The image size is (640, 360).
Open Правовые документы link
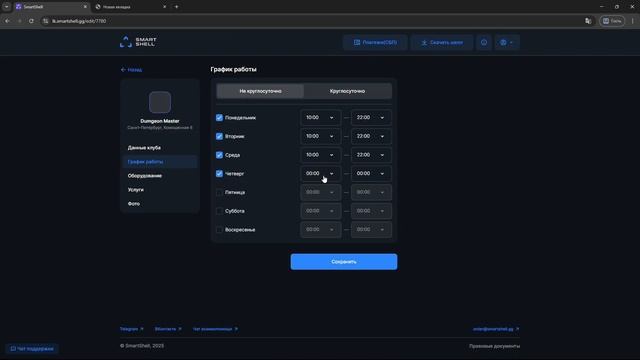click(x=494, y=346)
